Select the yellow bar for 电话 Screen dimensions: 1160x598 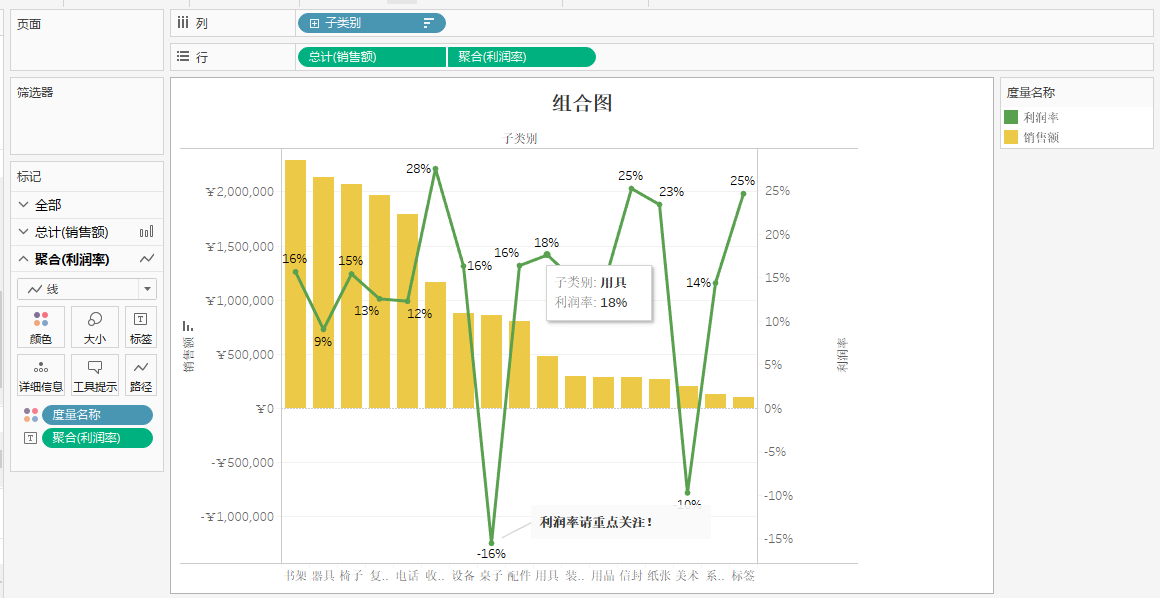click(408, 311)
